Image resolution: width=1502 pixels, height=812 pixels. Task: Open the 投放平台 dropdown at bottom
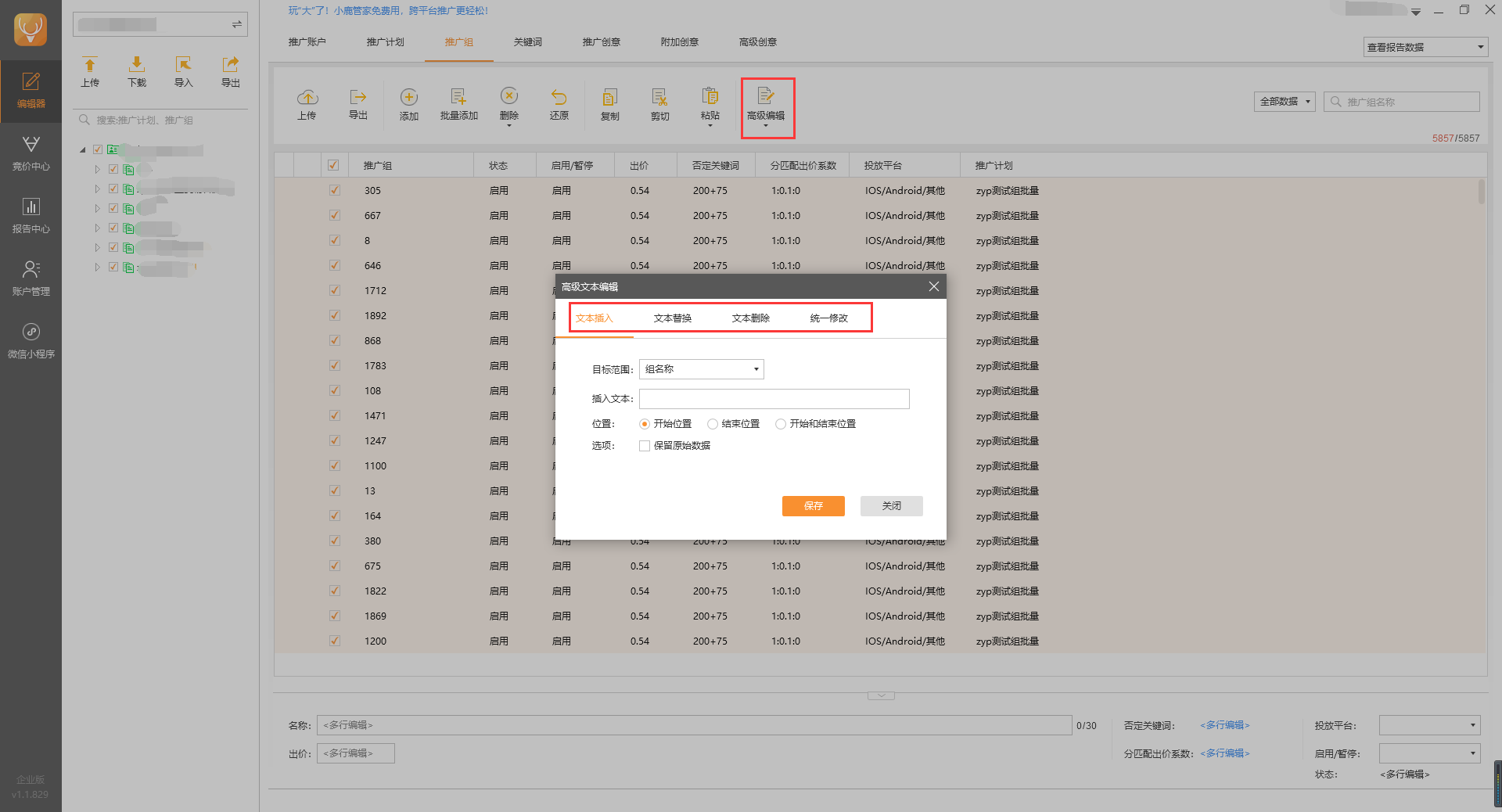1430,725
